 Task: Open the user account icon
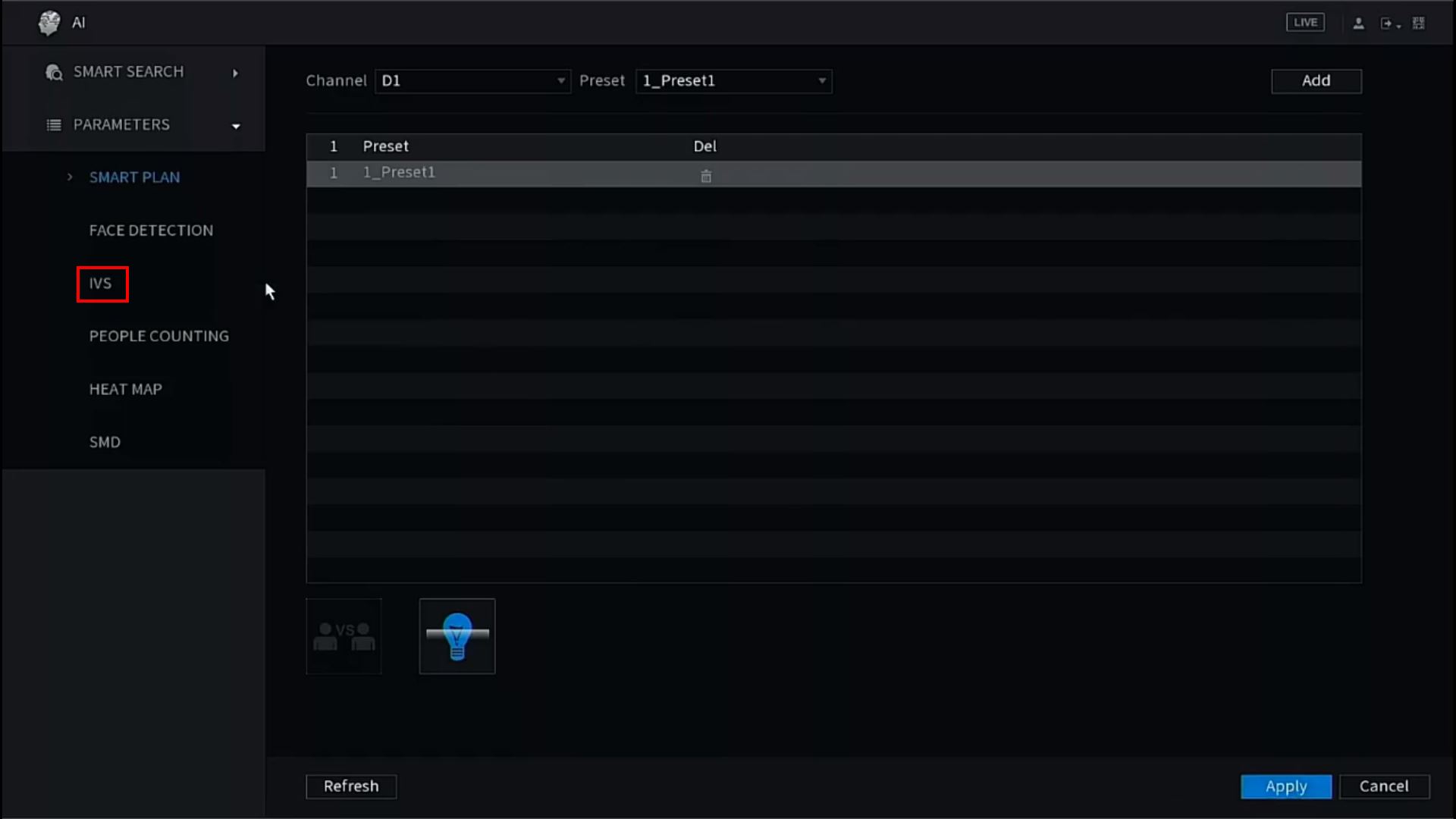pyautogui.click(x=1358, y=24)
